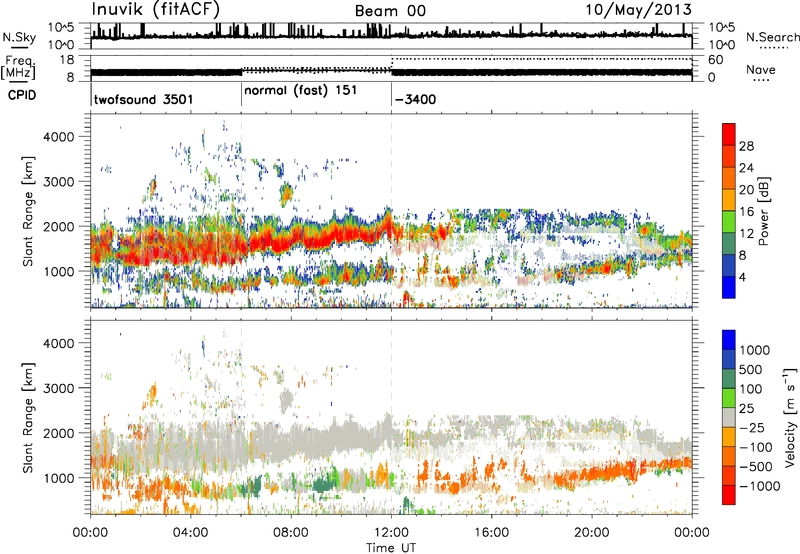Click the '20:00' time axis tick label
The height and width of the screenshot is (554, 800).
pyautogui.click(x=592, y=533)
